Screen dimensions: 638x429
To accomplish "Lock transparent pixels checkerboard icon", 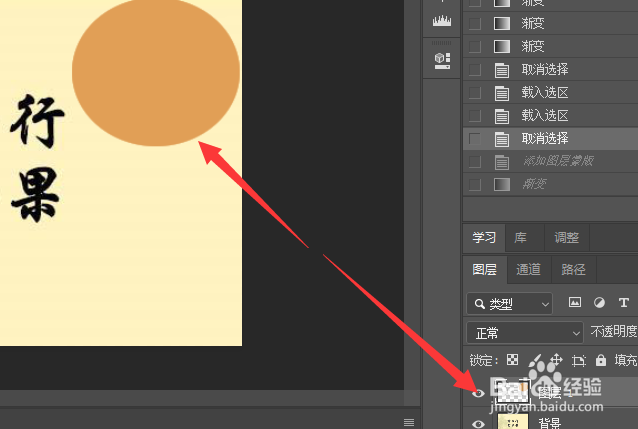I will [512, 360].
